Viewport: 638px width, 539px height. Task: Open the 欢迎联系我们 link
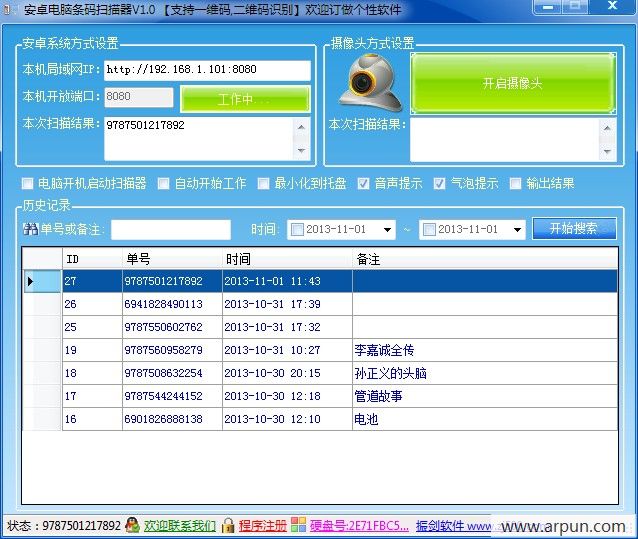(x=180, y=525)
